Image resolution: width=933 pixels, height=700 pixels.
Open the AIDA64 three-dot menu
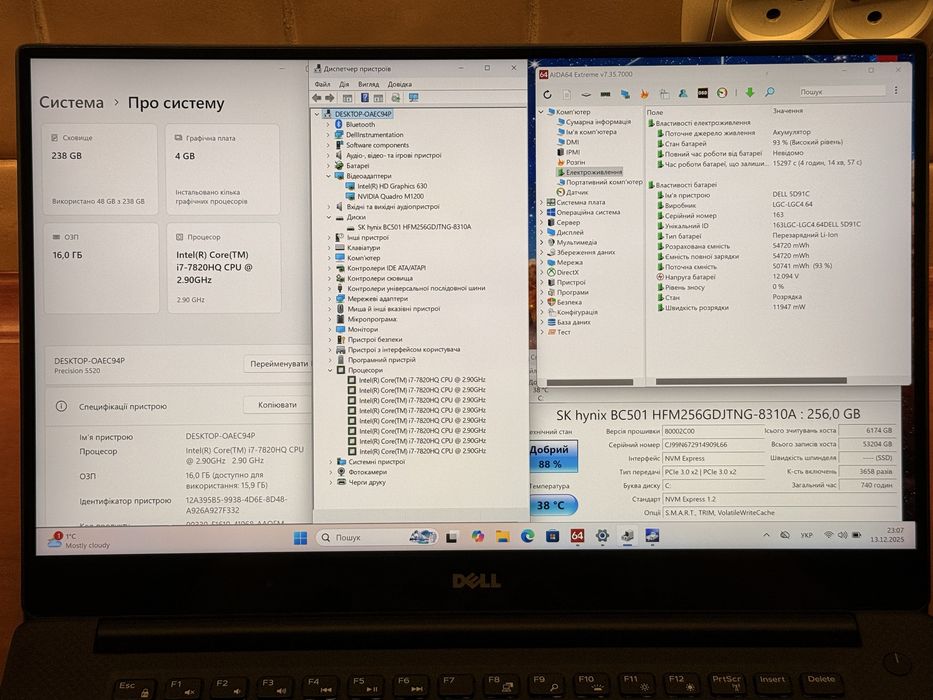point(896,90)
